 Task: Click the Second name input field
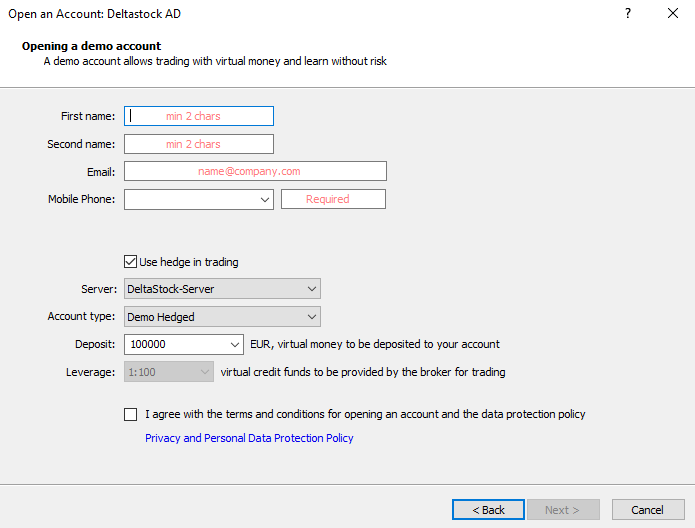[x=199, y=144]
